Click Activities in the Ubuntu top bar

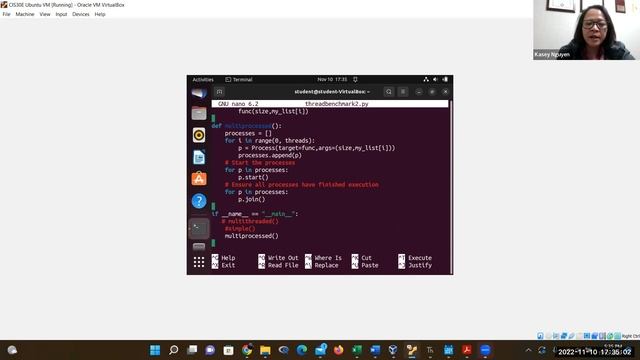[x=203, y=80]
